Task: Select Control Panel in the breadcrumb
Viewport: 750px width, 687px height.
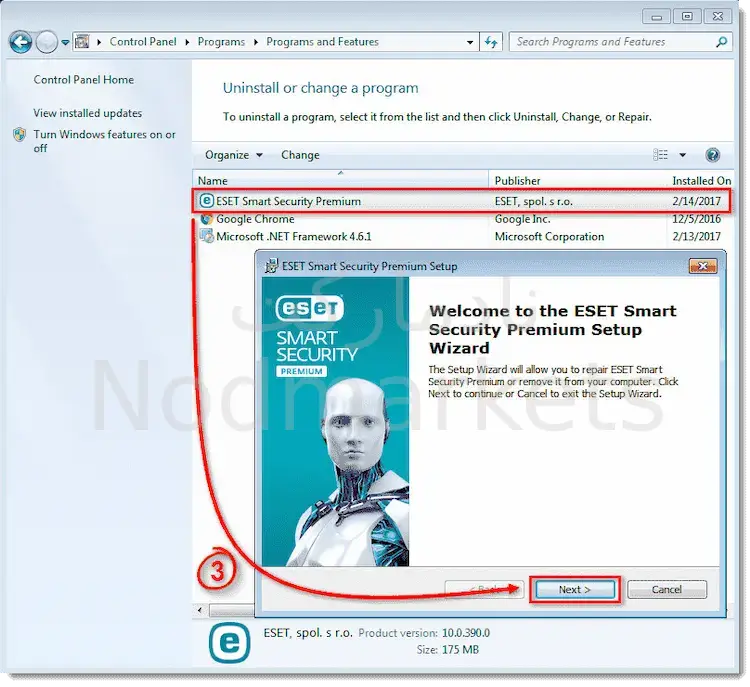Action: point(143,42)
